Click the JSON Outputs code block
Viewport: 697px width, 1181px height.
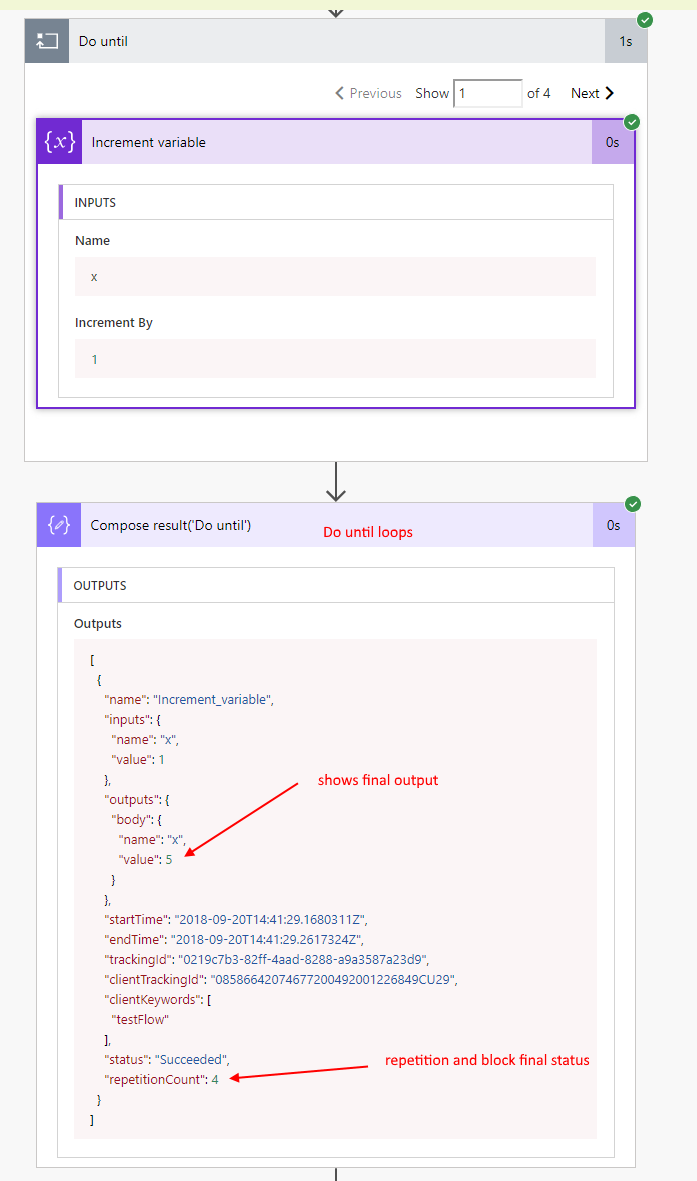tap(335, 888)
